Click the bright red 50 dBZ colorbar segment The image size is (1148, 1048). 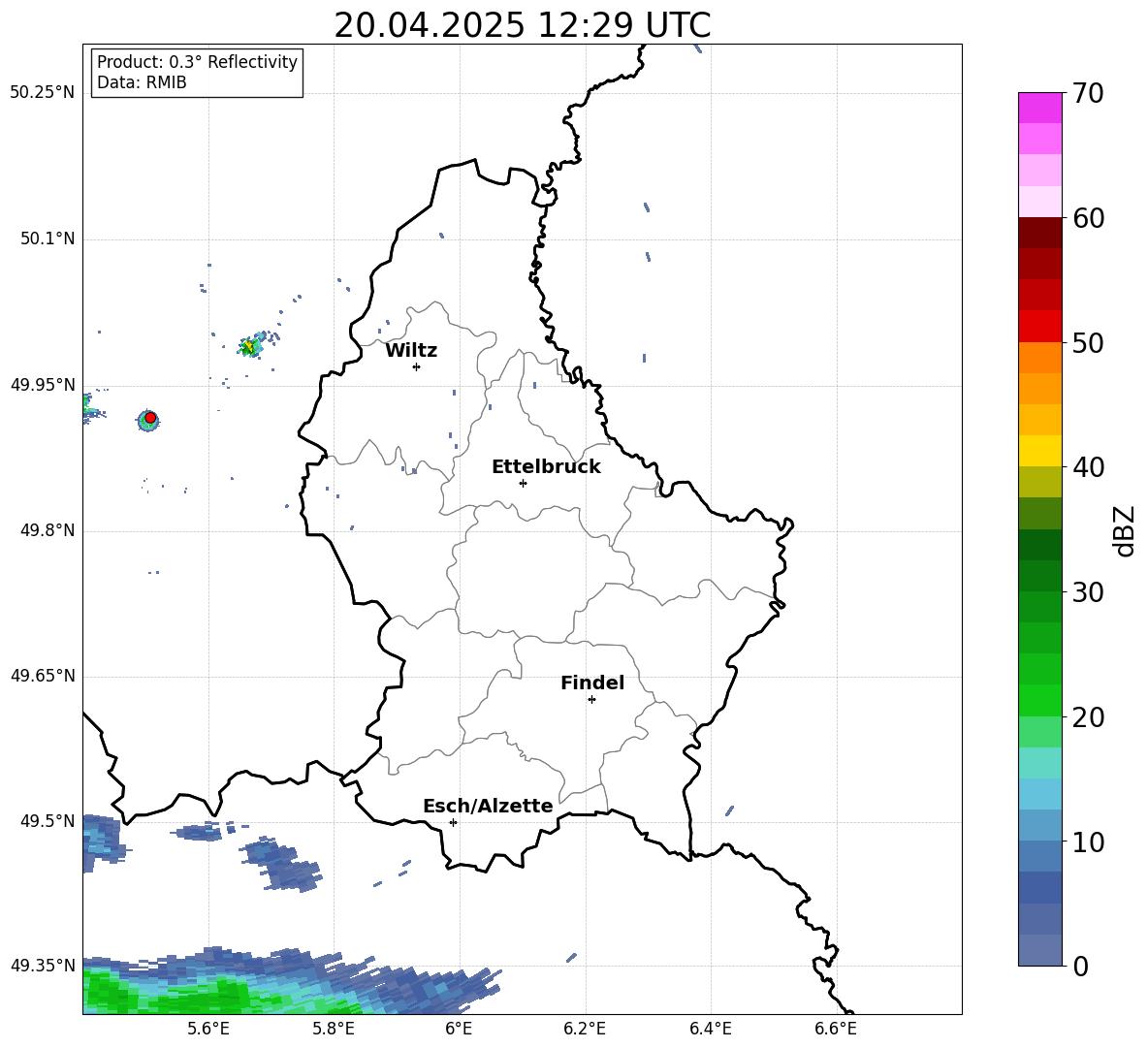point(1039,327)
